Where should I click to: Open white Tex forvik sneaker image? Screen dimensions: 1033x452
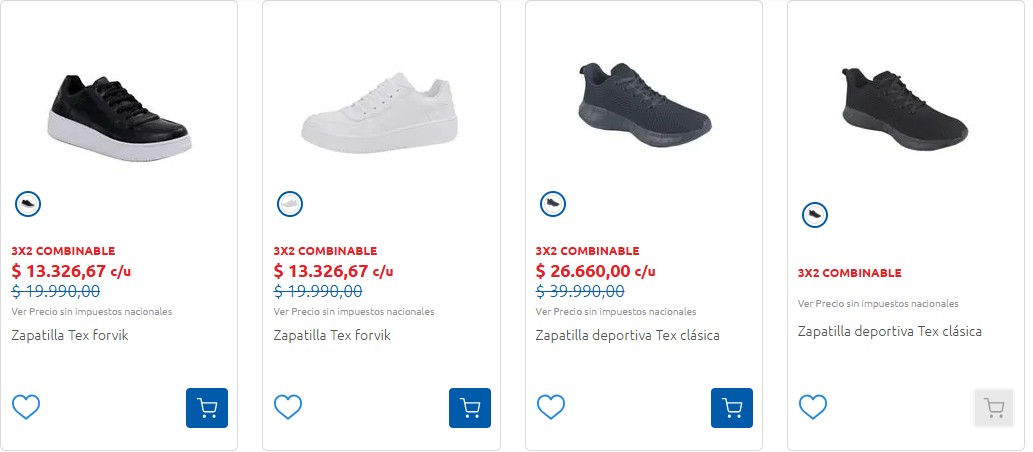(380, 112)
